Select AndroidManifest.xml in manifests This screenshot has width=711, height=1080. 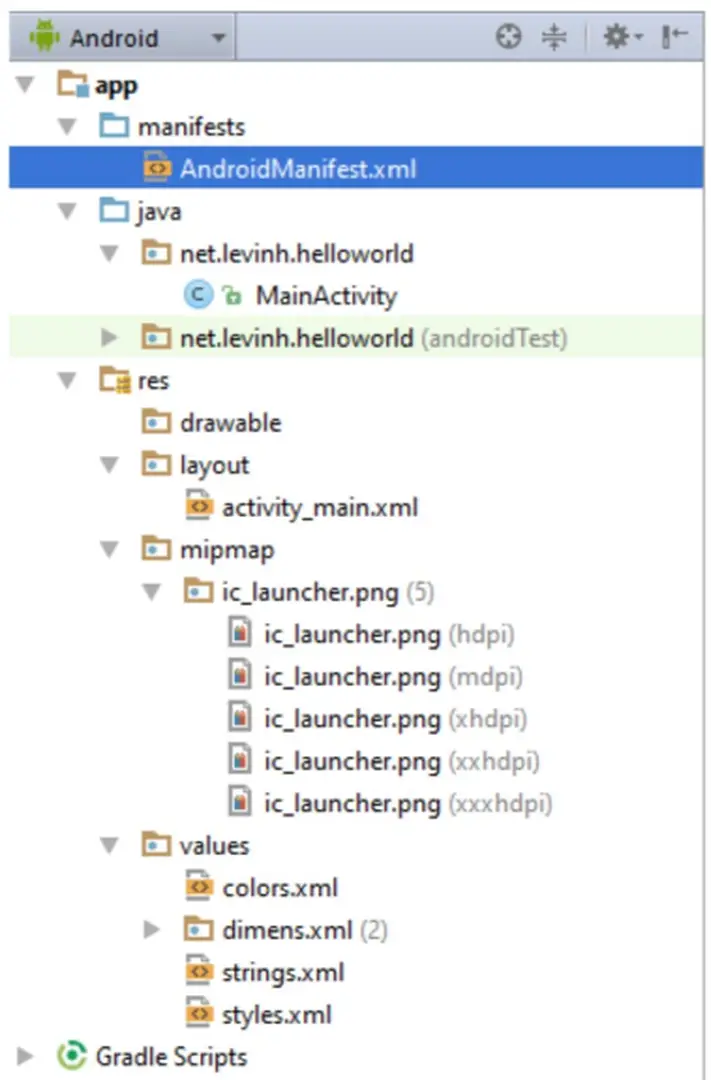tap(297, 169)
